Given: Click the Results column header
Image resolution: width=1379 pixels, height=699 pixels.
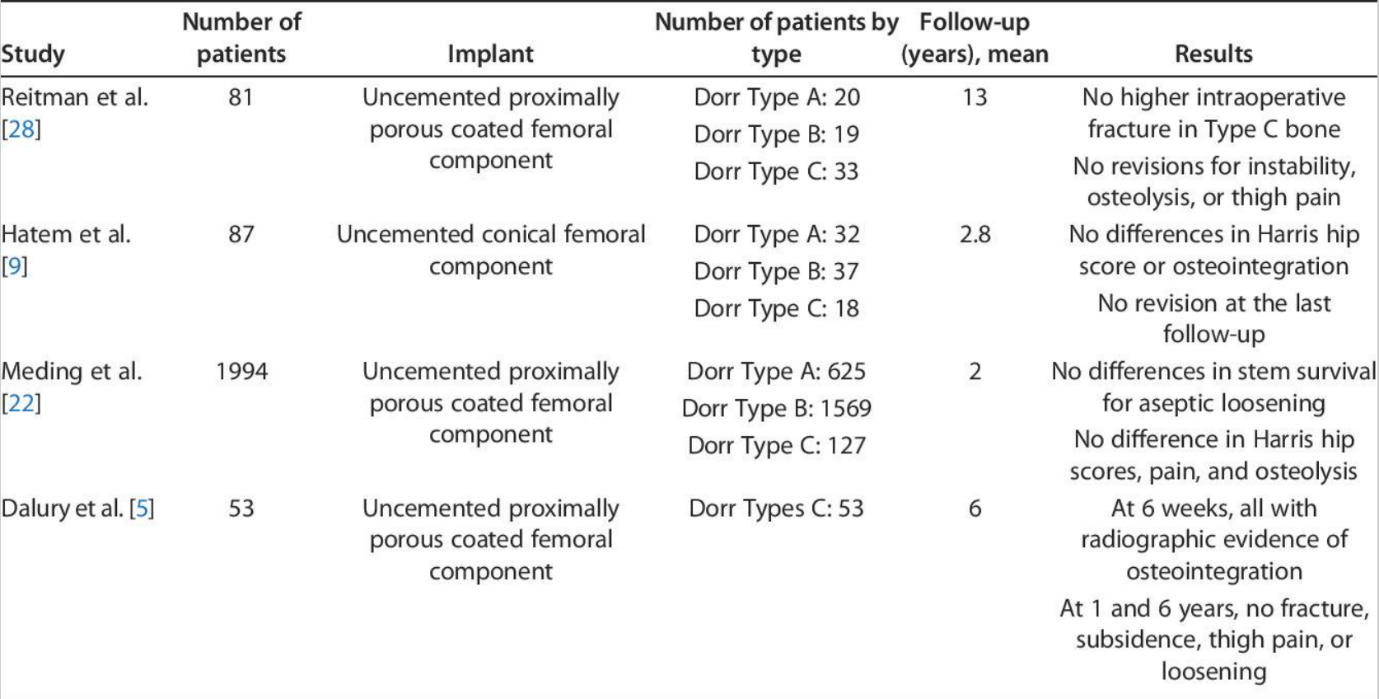Looking at the screenshot, I should click(1214, 54).
